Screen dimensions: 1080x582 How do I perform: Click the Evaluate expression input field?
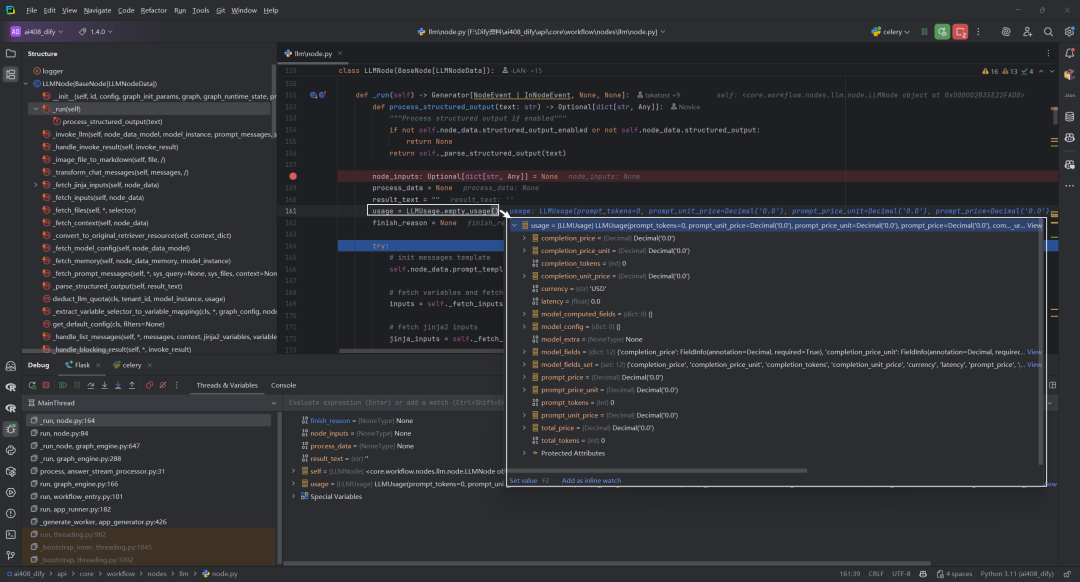pos(396,403)
